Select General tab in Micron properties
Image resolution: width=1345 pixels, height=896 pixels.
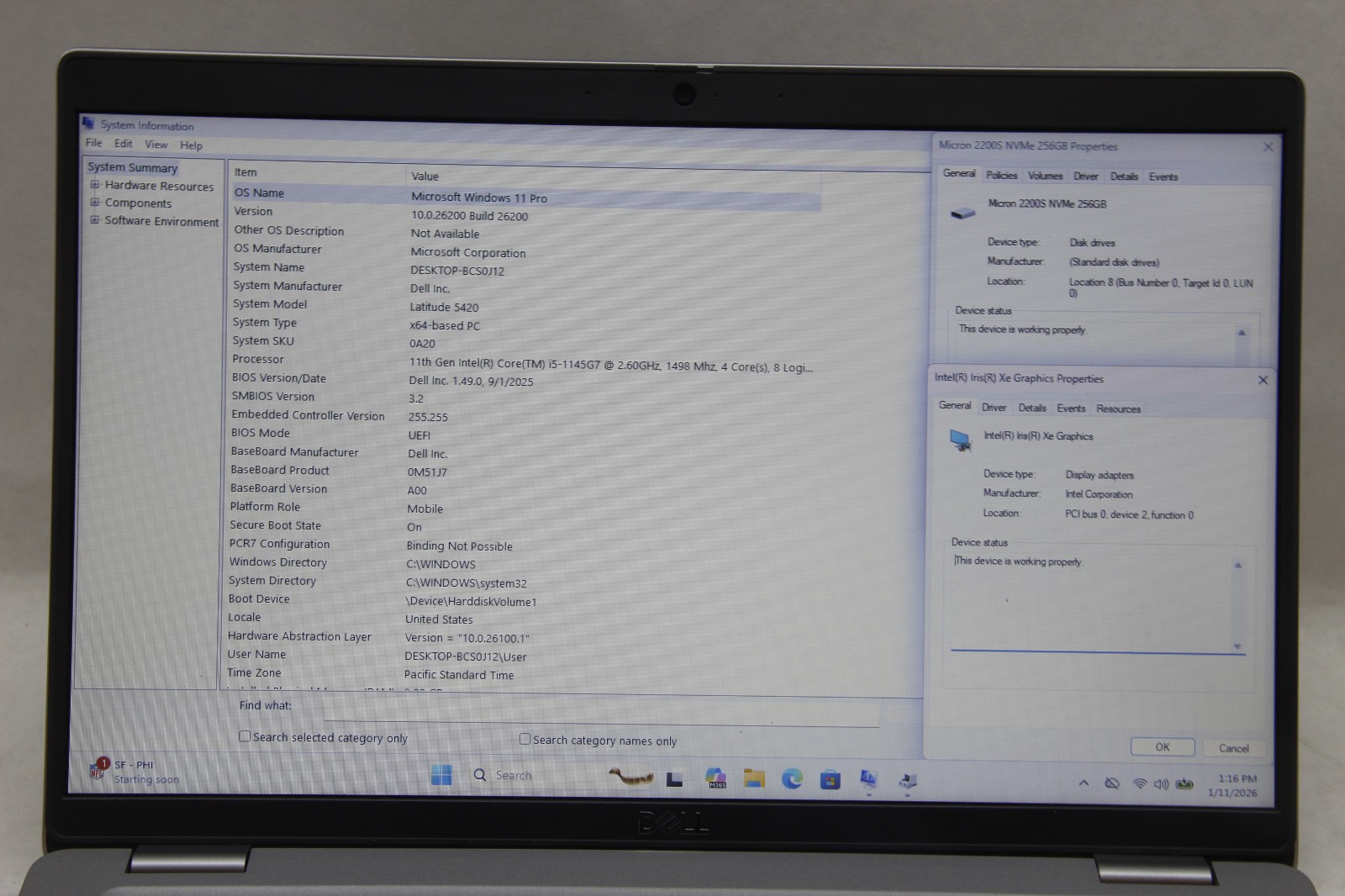coord(959,173)
